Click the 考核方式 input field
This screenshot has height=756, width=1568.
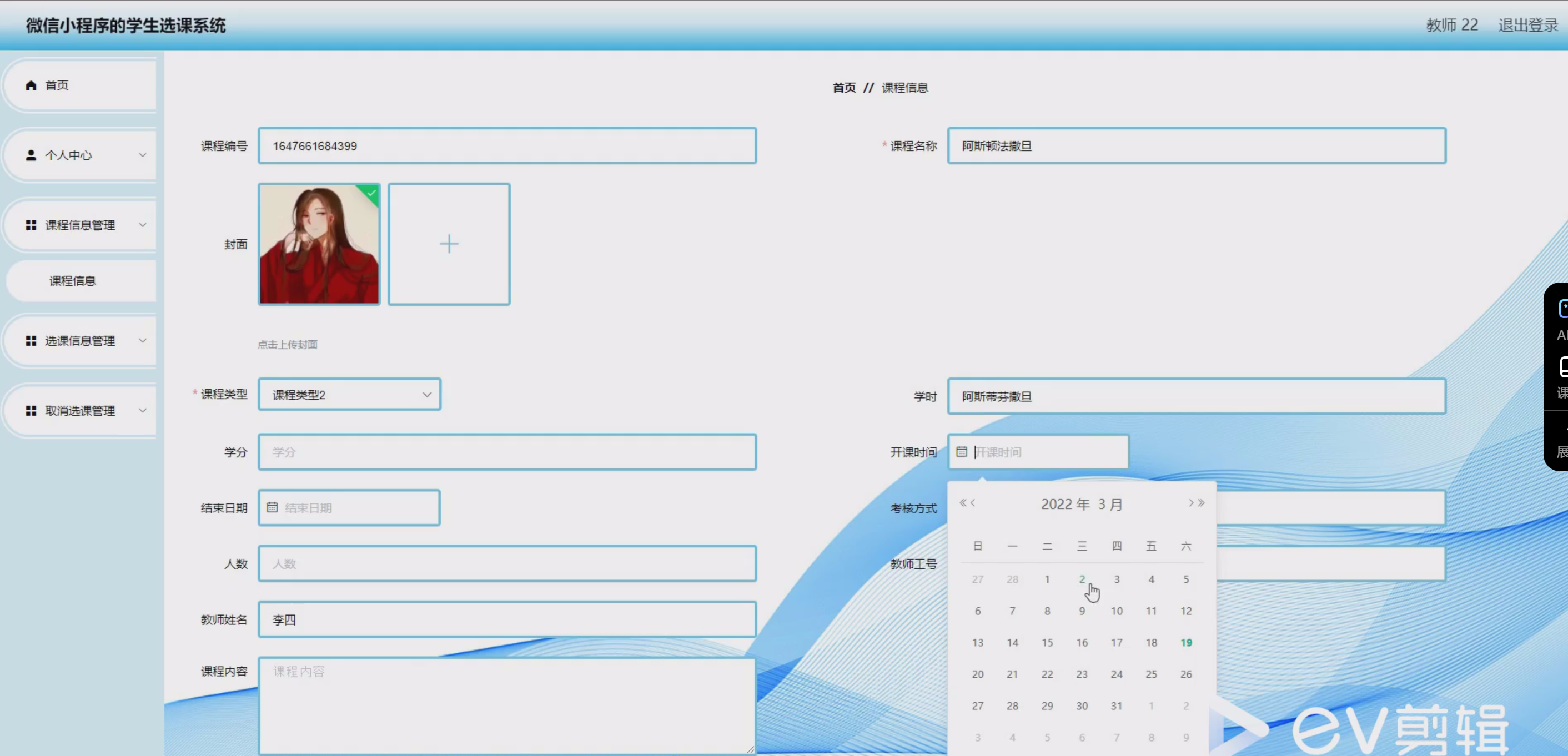click(x=1330, y=508)
